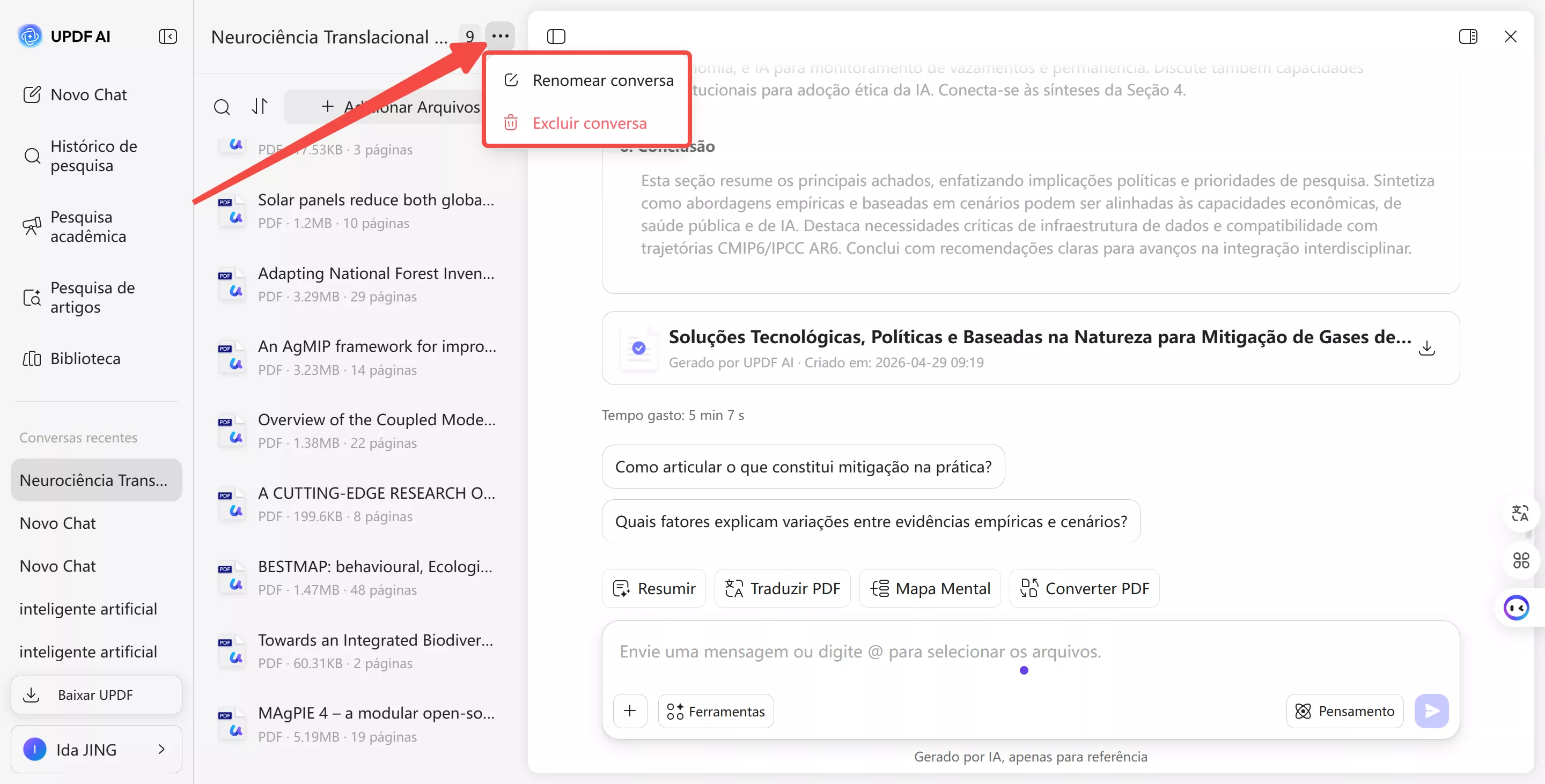Click Mapa Mental tool button
Screen dimensions: 1545x784
[930, 589]
